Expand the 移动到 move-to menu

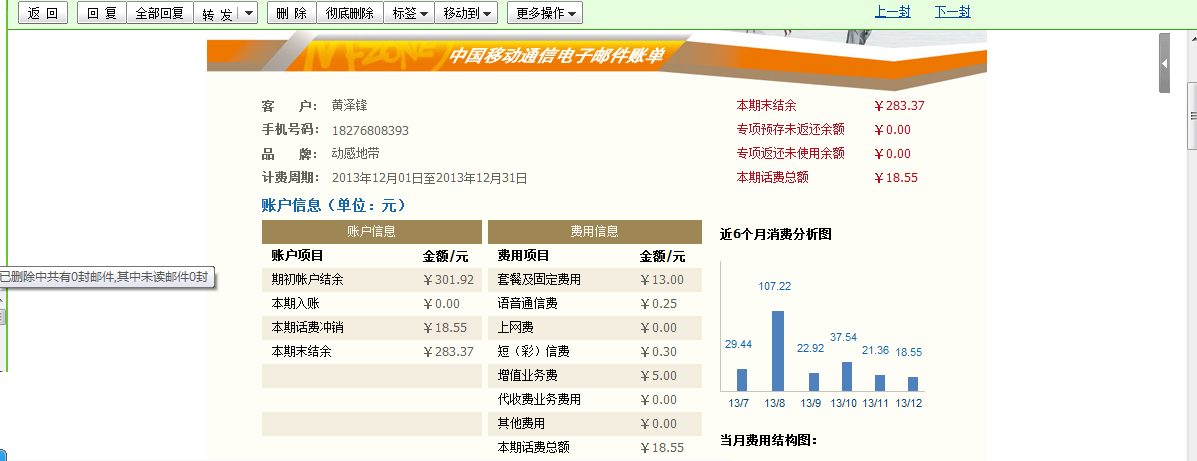(x=468, y=13)
